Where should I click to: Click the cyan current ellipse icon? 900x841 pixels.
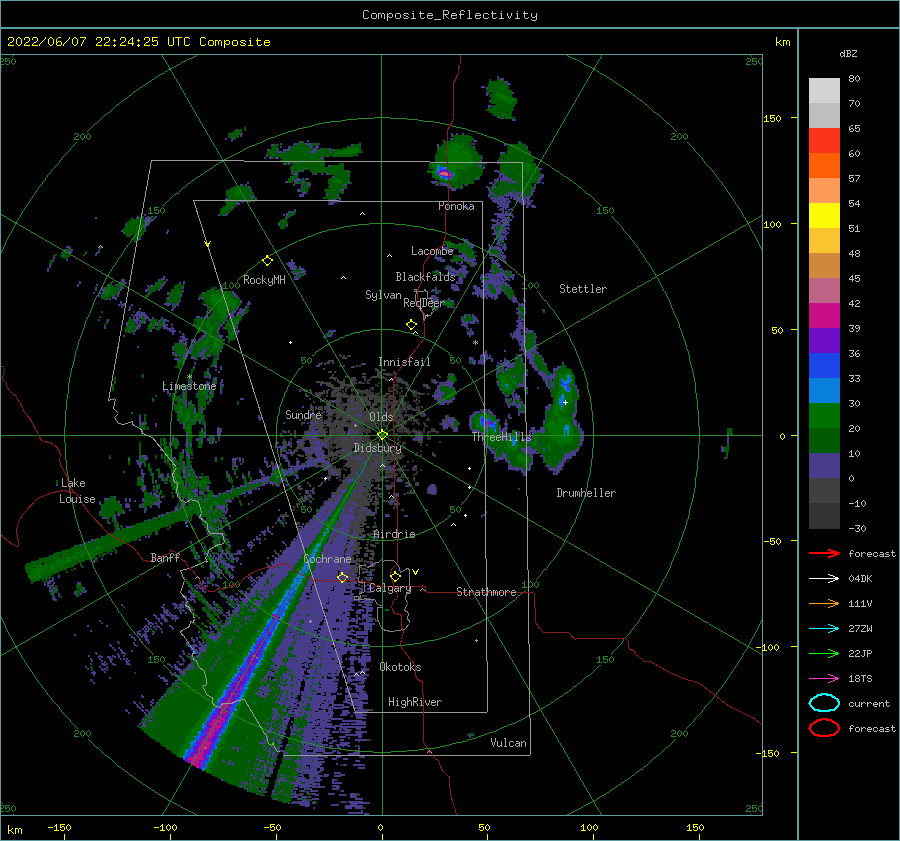pyautogui.click(x=824, y=703)
